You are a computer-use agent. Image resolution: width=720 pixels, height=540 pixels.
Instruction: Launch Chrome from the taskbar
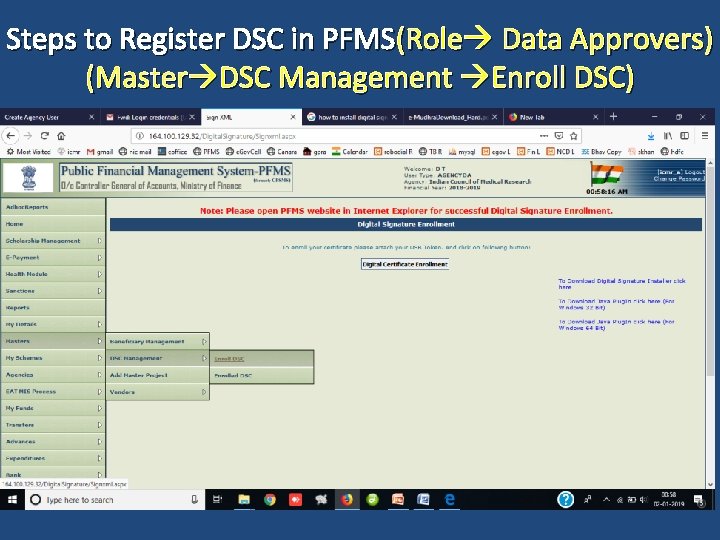pos(270,500)
